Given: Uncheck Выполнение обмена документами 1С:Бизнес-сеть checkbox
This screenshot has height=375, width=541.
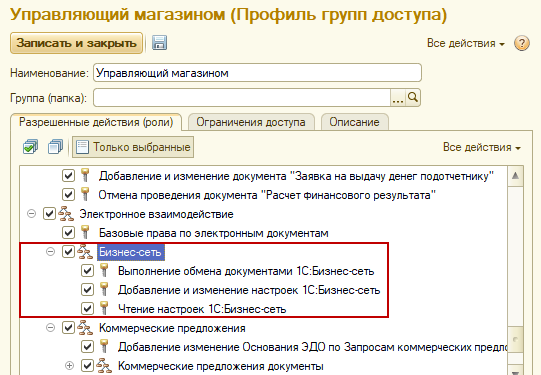Looking at the screenshot, I should pyautogui.click(x=87, y=271).
